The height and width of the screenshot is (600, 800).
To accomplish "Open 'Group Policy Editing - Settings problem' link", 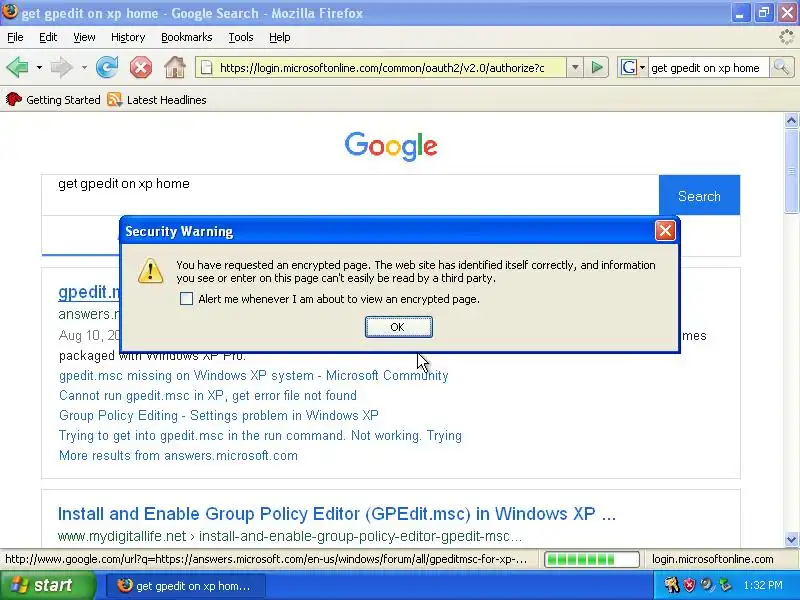I will pyautogui.click(x=219, y=415).
